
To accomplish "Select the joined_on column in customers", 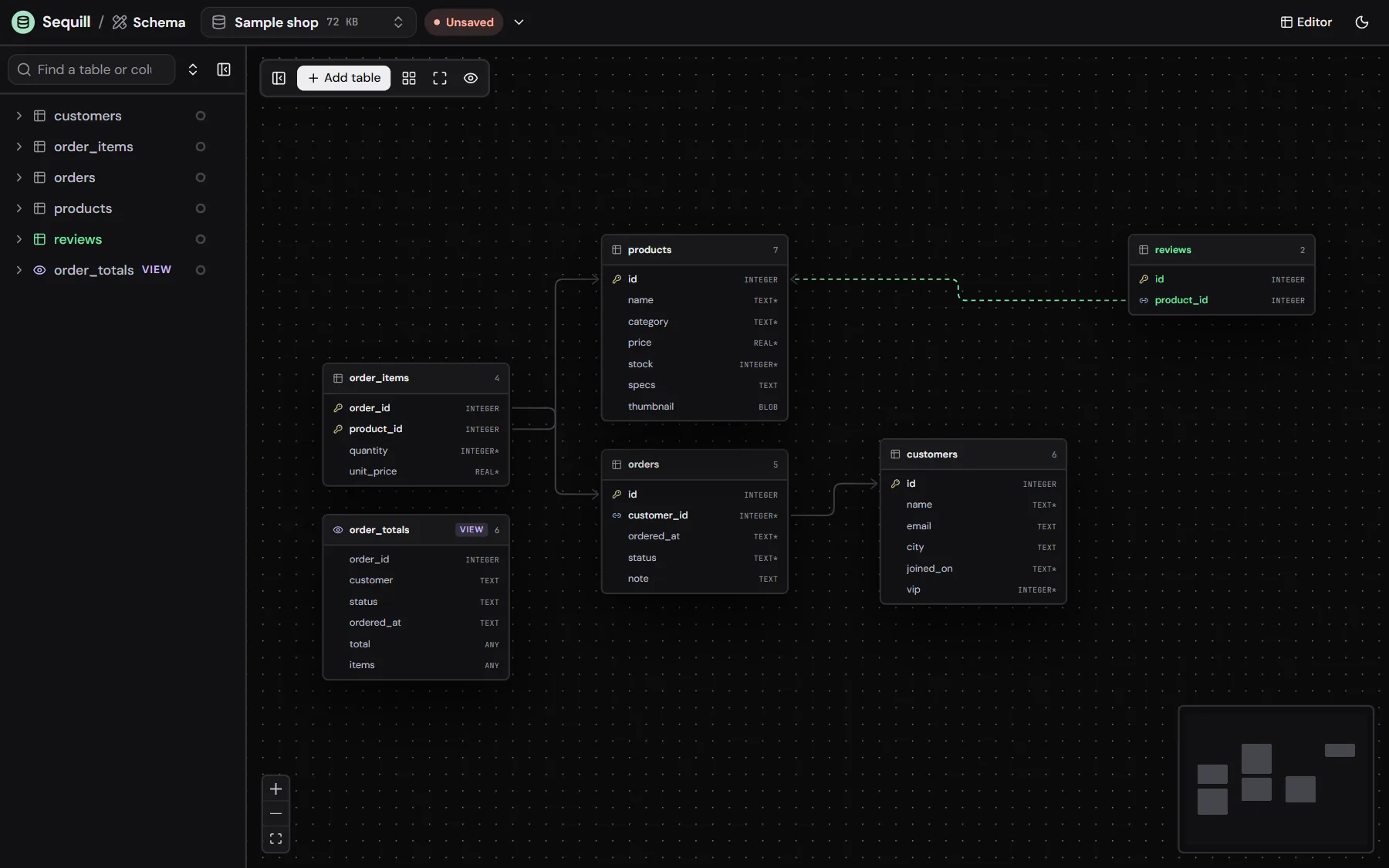I will tap(973, 569).
